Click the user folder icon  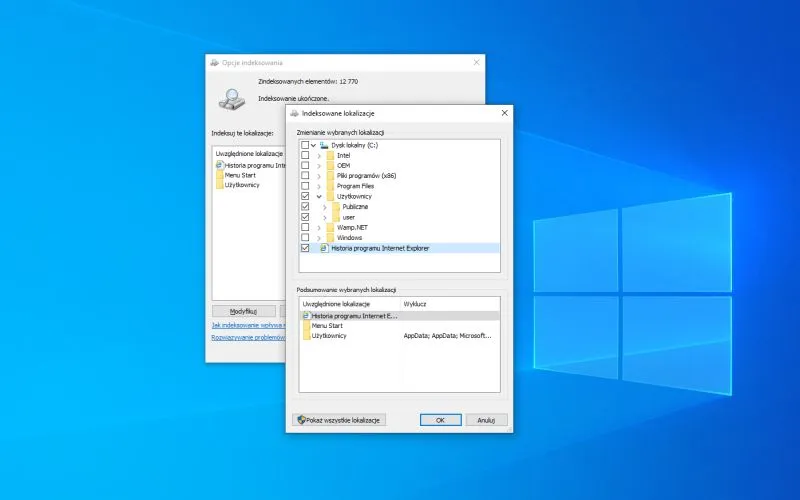(x=336, y=217)
